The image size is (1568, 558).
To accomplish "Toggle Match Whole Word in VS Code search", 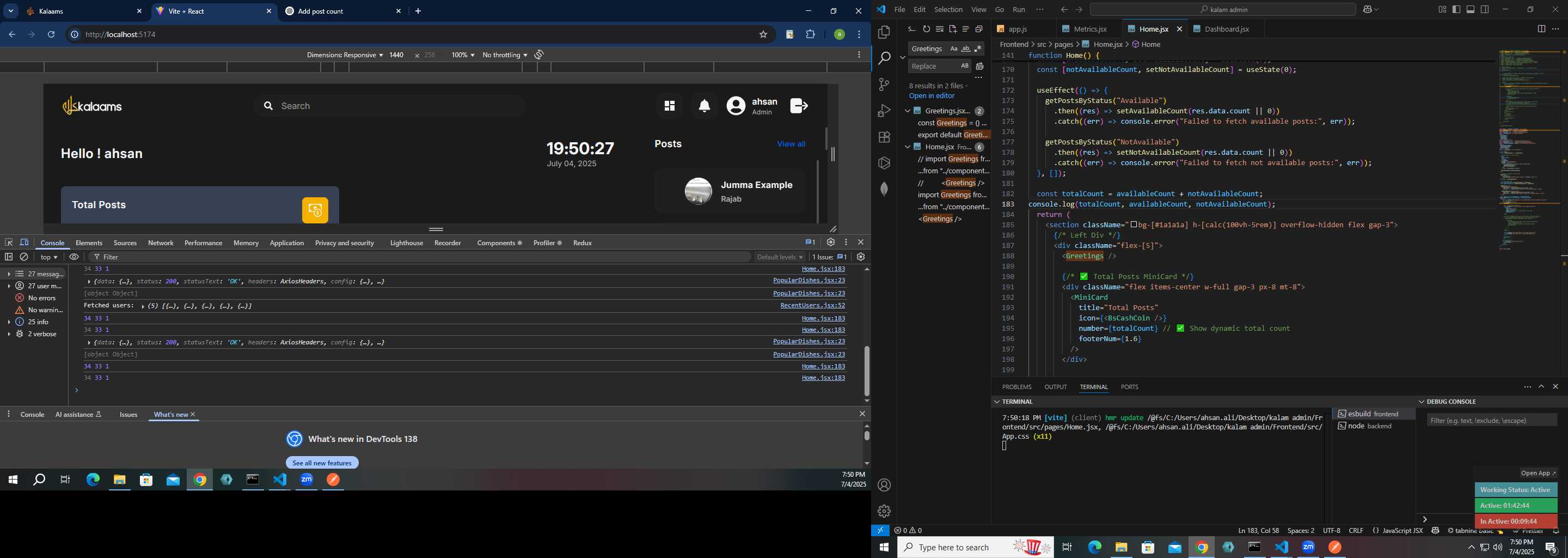I will click(x=966, y=48).
